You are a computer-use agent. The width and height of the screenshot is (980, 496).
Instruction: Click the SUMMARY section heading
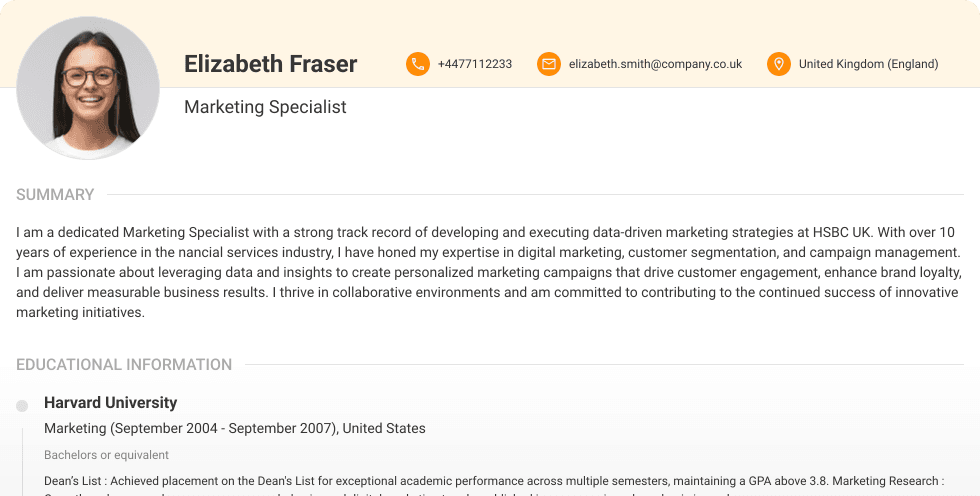(x=55, y=195)
